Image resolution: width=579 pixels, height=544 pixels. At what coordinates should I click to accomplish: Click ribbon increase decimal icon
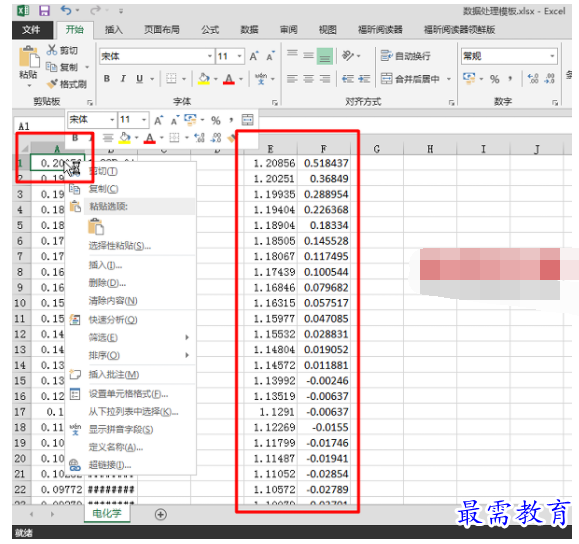click(x=533, y=79)
